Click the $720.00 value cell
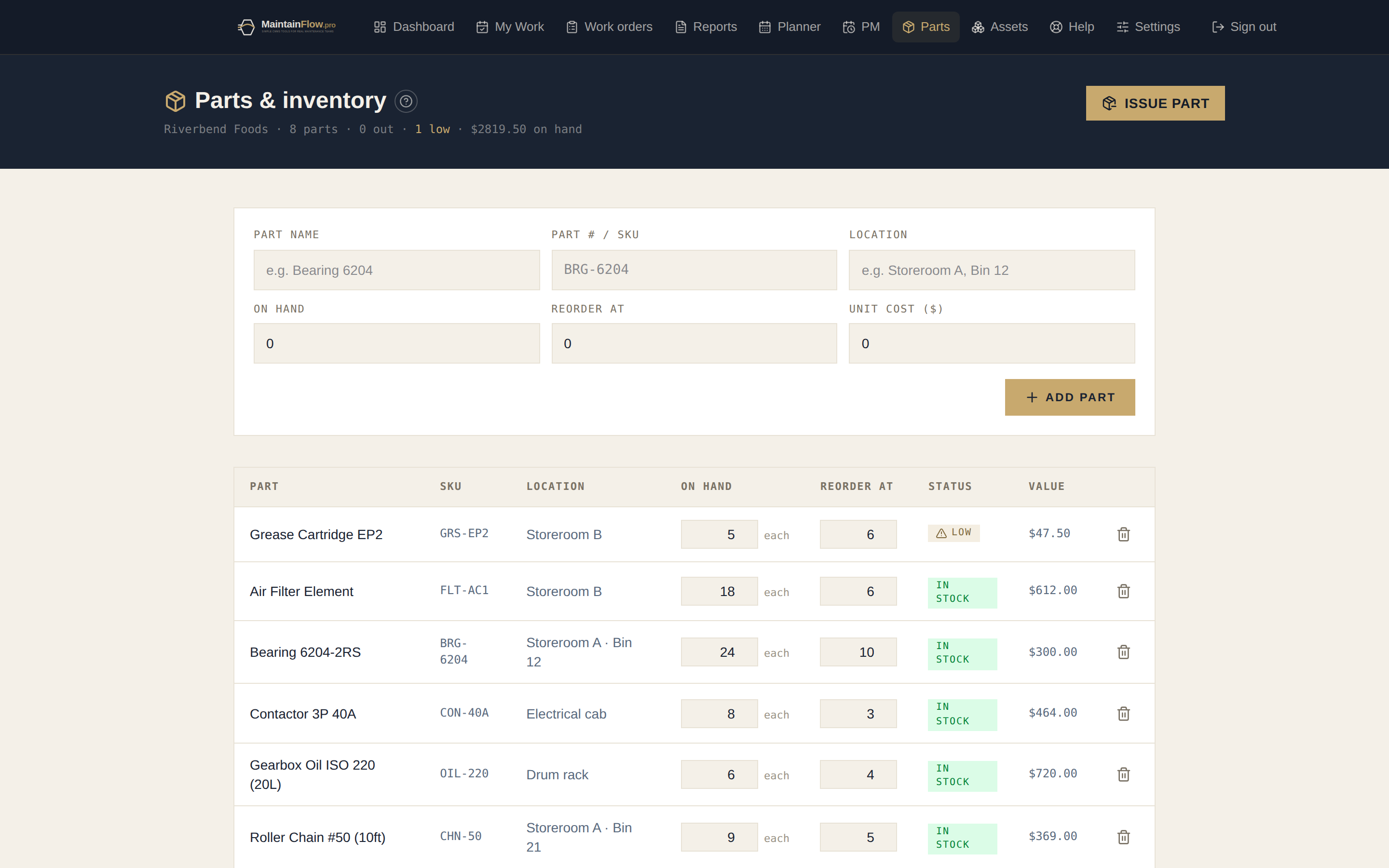1389x868 pixels. click(1053, 773)
